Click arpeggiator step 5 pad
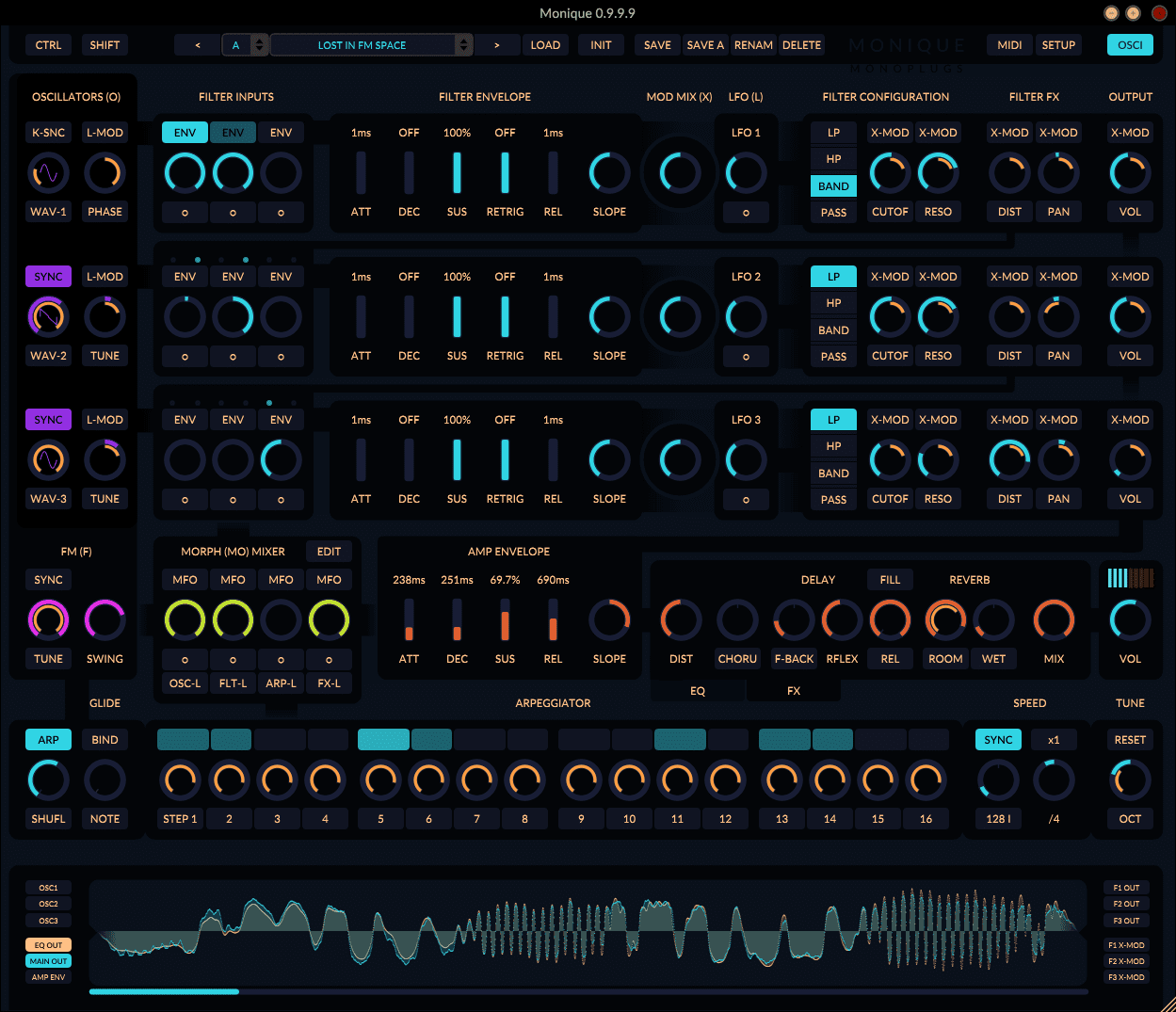This screenshot has width=1176, height=1012. tap(383, 740)
